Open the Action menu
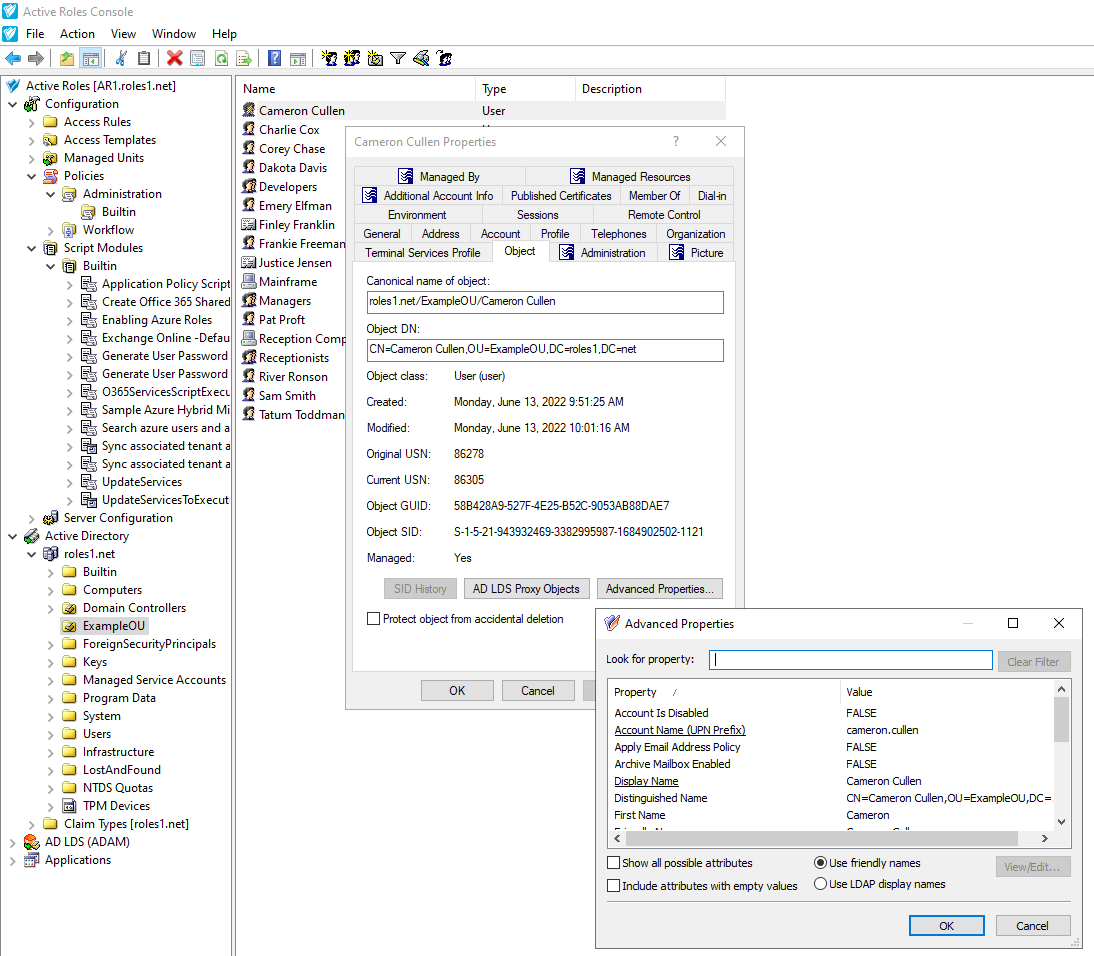The image size is (1094, 956). pos(77,33)
